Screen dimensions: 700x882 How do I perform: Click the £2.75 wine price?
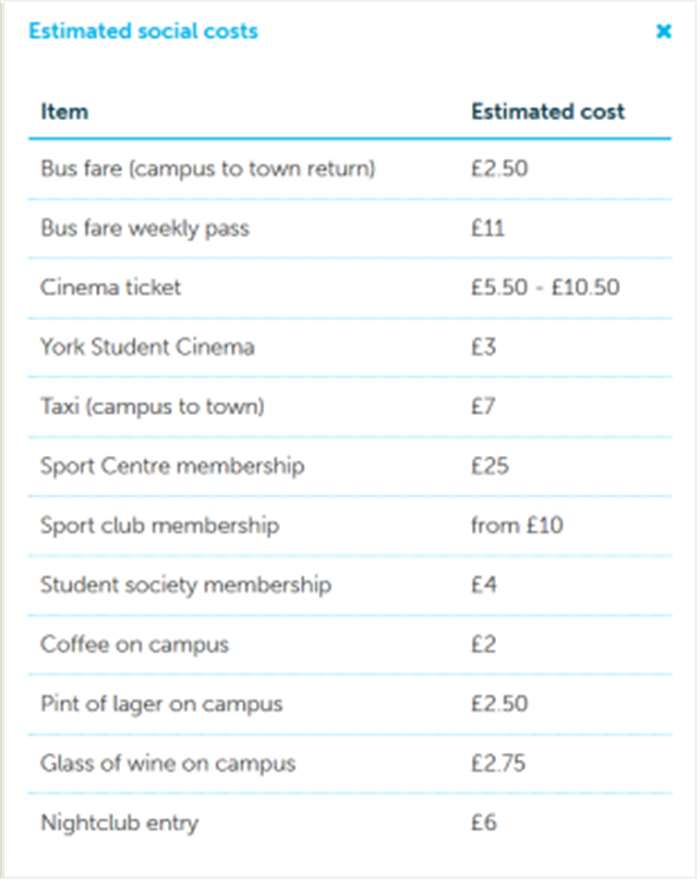point(499,764)
